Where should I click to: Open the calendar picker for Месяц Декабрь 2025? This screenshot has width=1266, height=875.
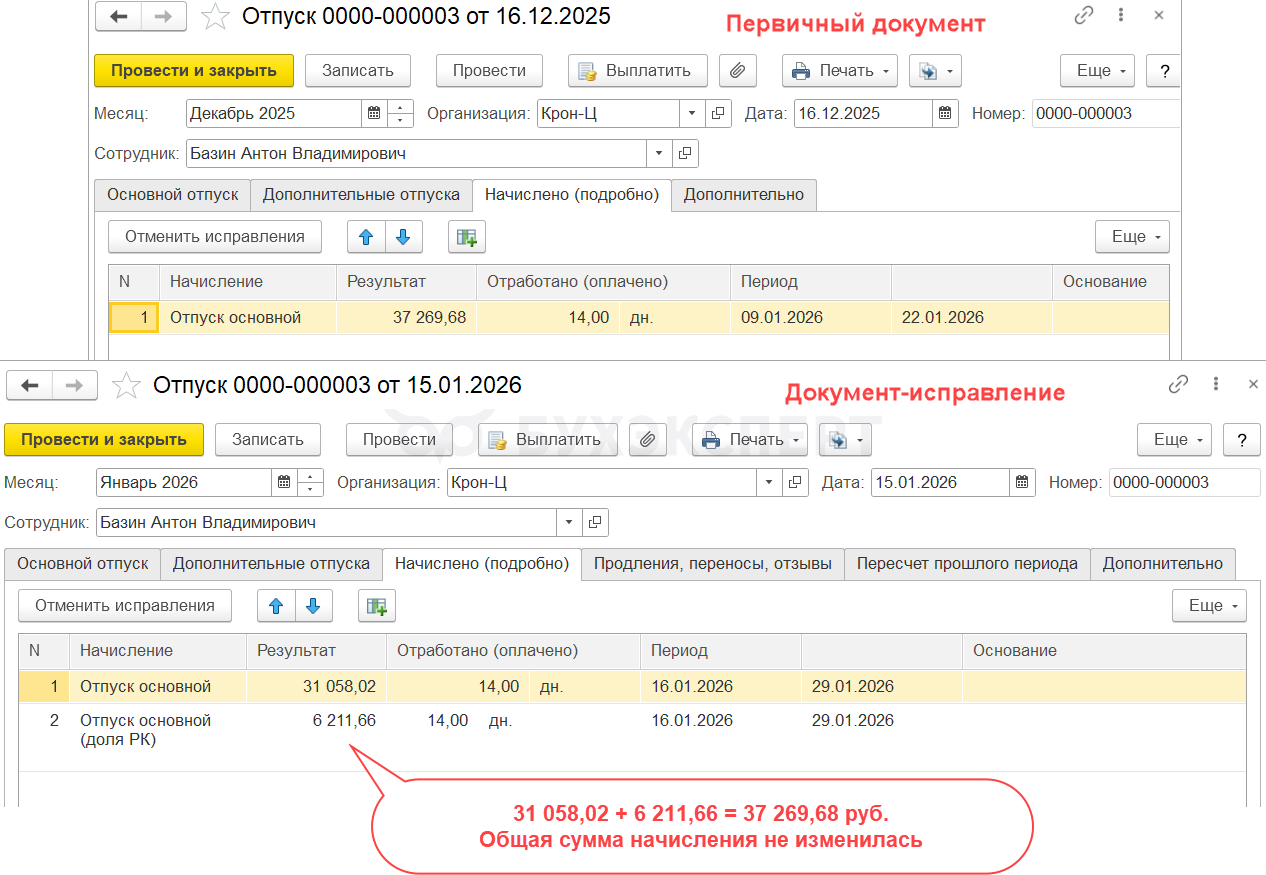[x=374, y=113]
